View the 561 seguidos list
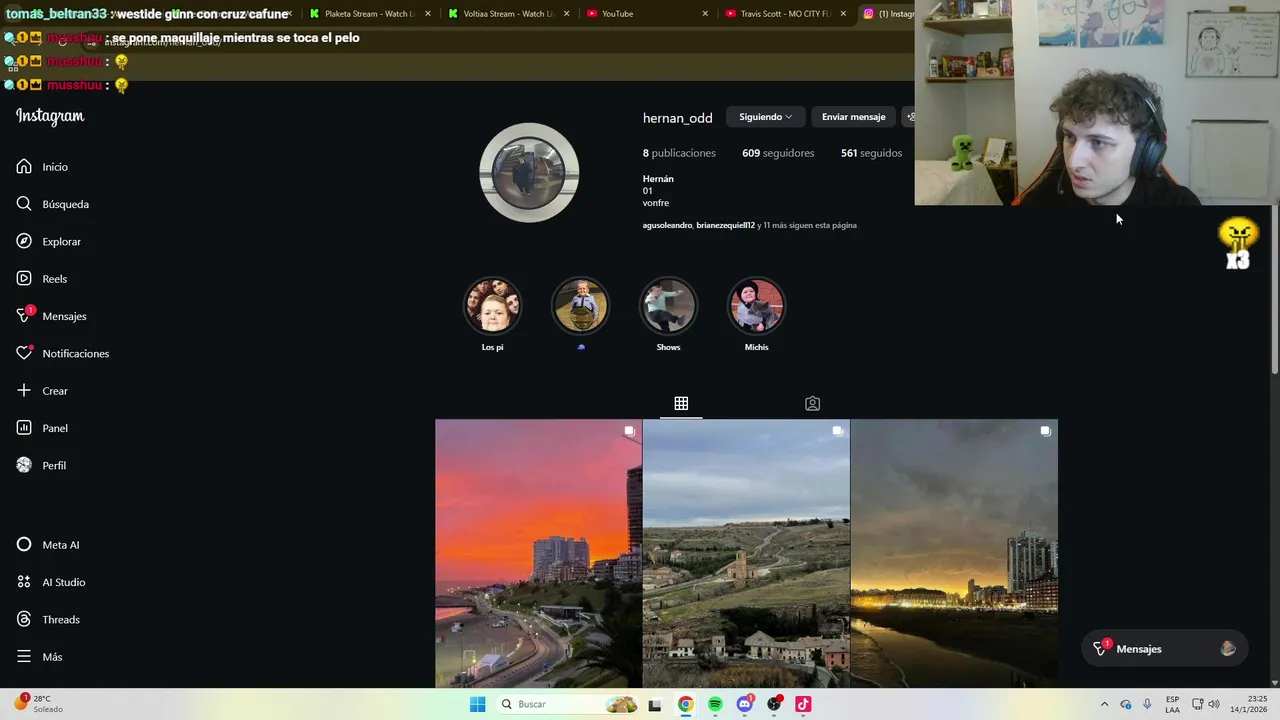The width and height of the screenshot is (1280, 720). coord(871,153)
